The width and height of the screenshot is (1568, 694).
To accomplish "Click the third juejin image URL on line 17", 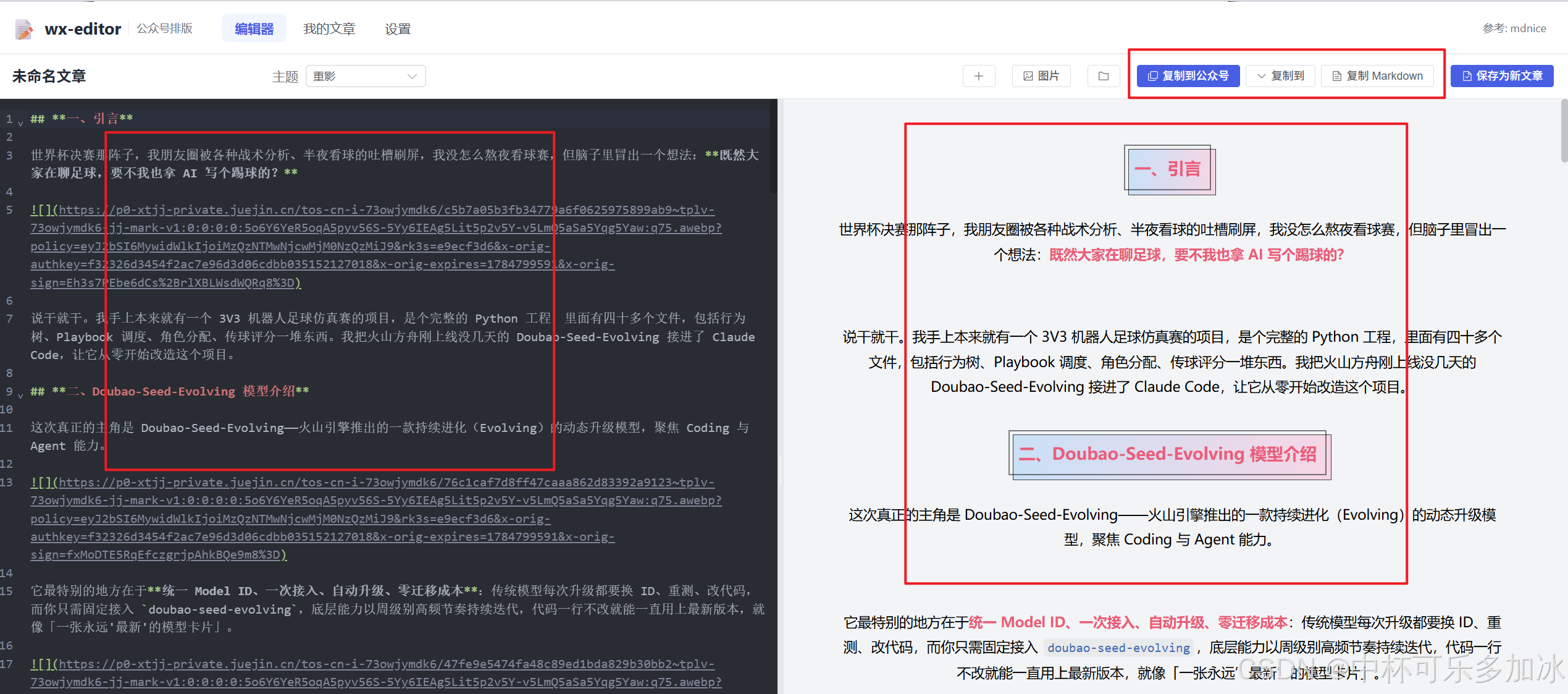I will click(376, 673).
